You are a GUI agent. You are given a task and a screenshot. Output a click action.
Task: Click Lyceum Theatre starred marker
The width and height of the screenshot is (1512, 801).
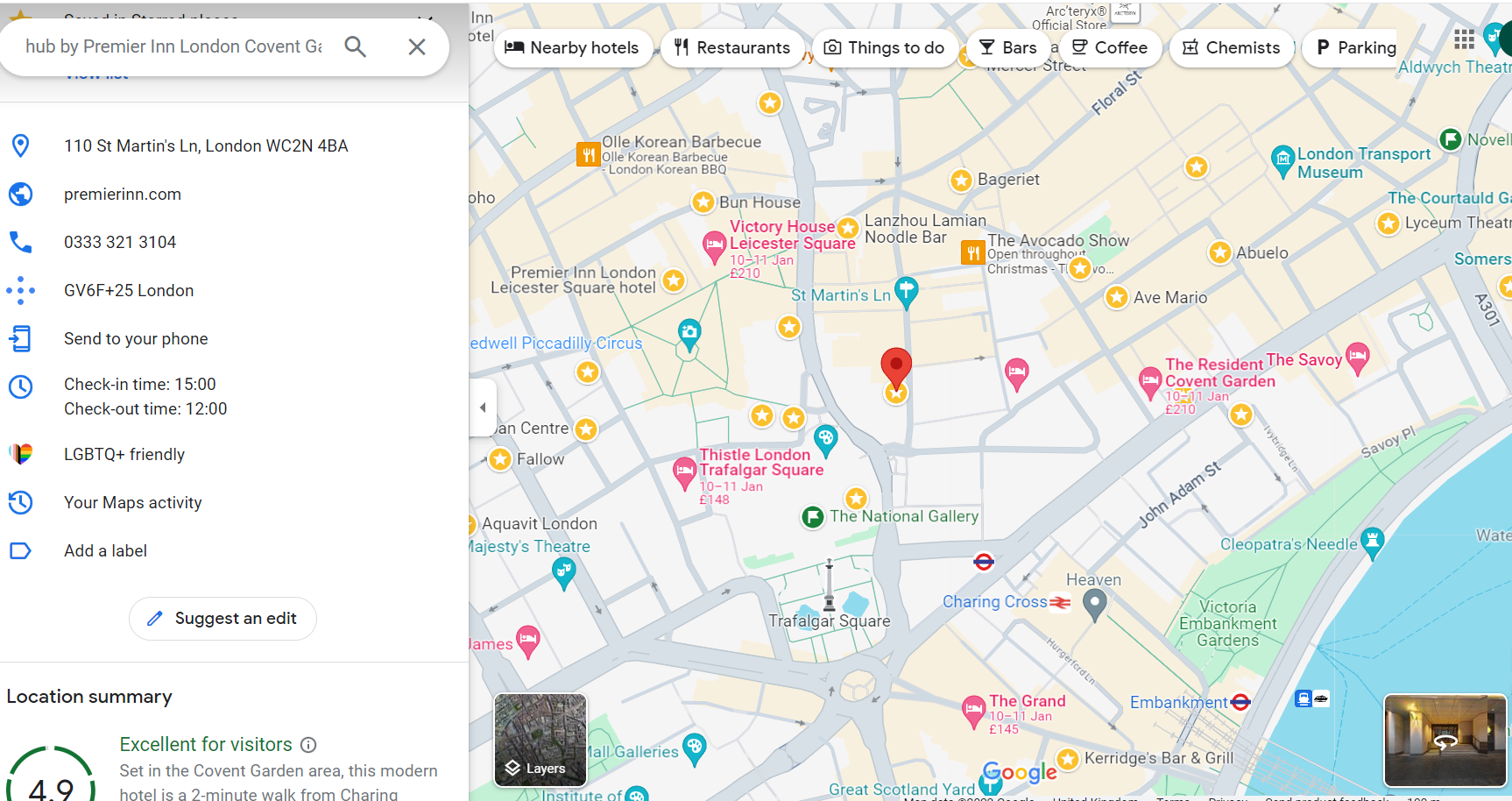point(1388,223)
